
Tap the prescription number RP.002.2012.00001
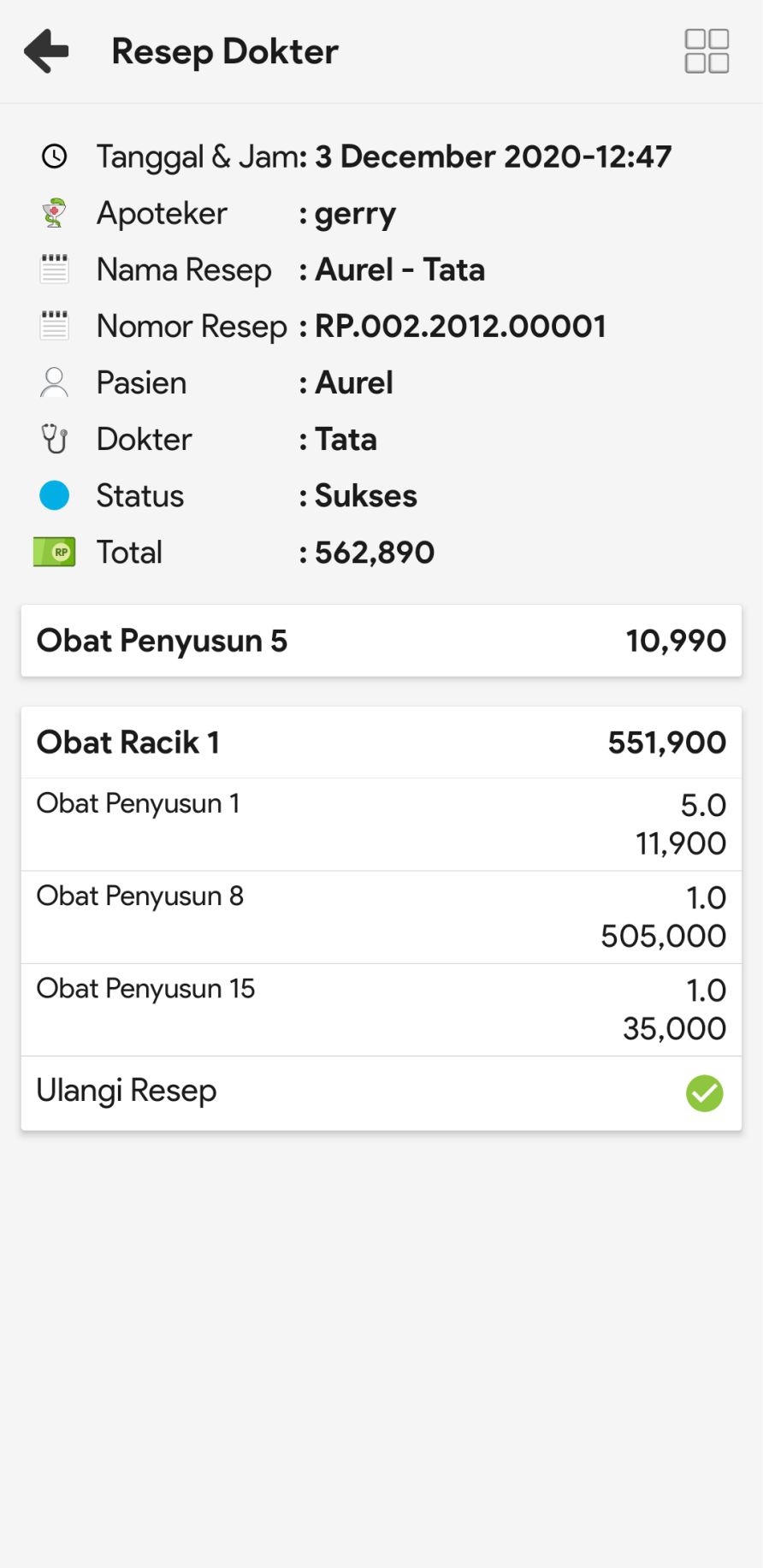[460, 326]
